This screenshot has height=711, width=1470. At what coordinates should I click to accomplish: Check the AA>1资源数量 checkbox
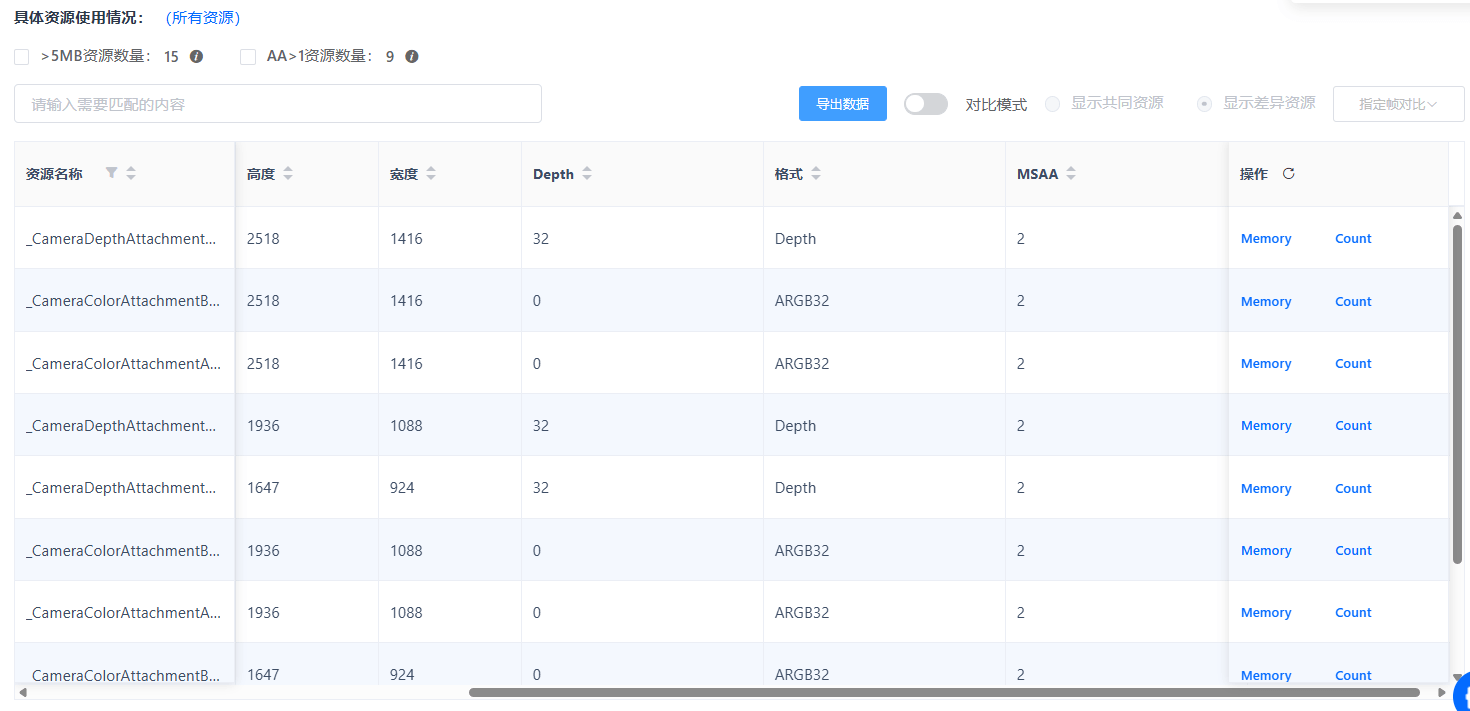[248, 57]
